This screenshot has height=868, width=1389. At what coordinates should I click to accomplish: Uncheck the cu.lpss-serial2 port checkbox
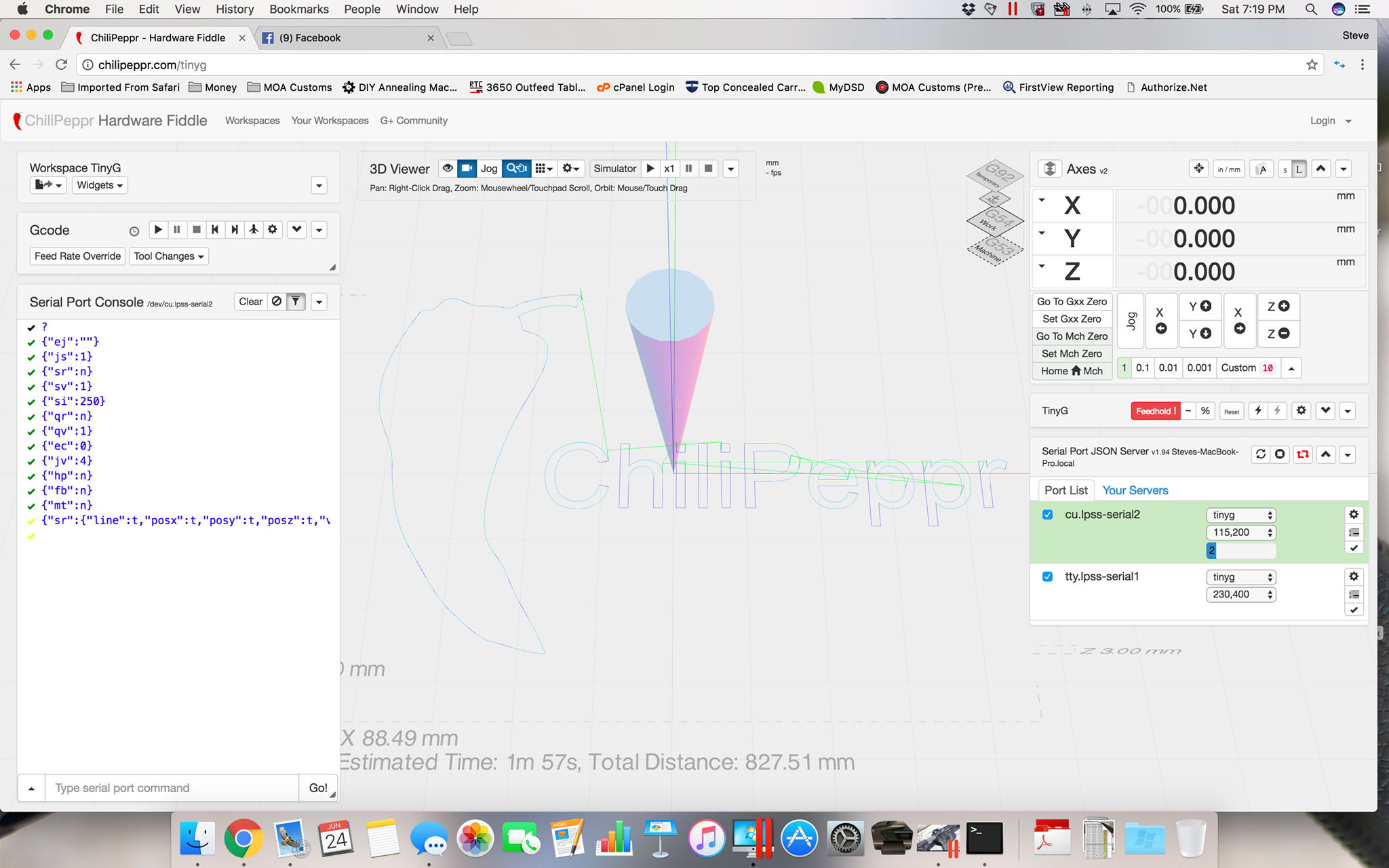(x=1047, y=515)
